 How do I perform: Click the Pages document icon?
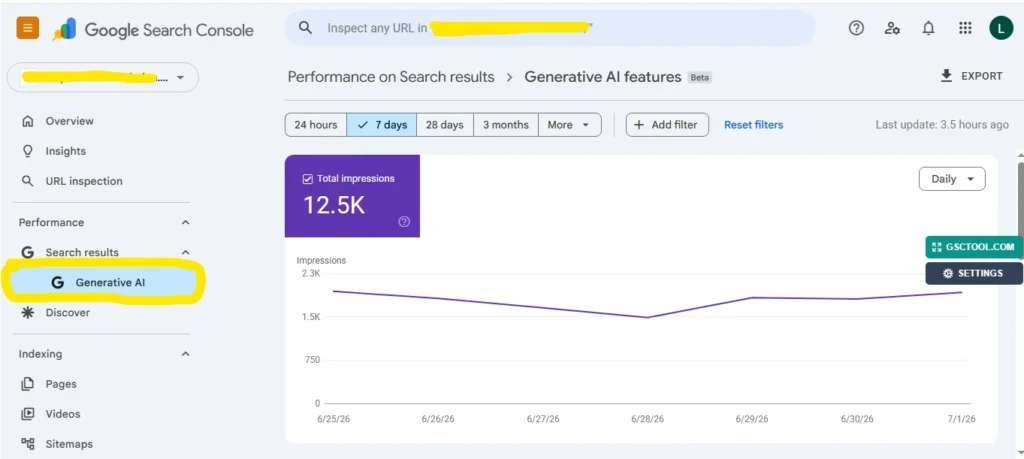27,384
